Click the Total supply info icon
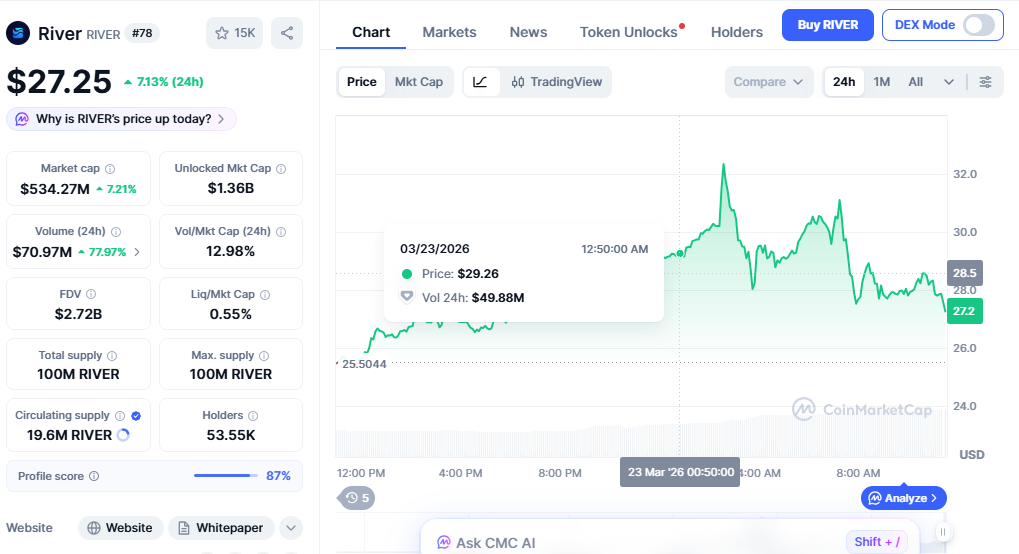This screenshot has width=1019, height=554. [x=112, y=356]
